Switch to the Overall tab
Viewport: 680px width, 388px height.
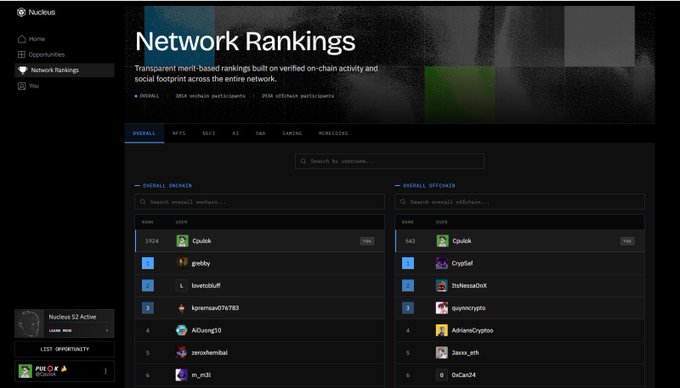click(x=144, y=134)
